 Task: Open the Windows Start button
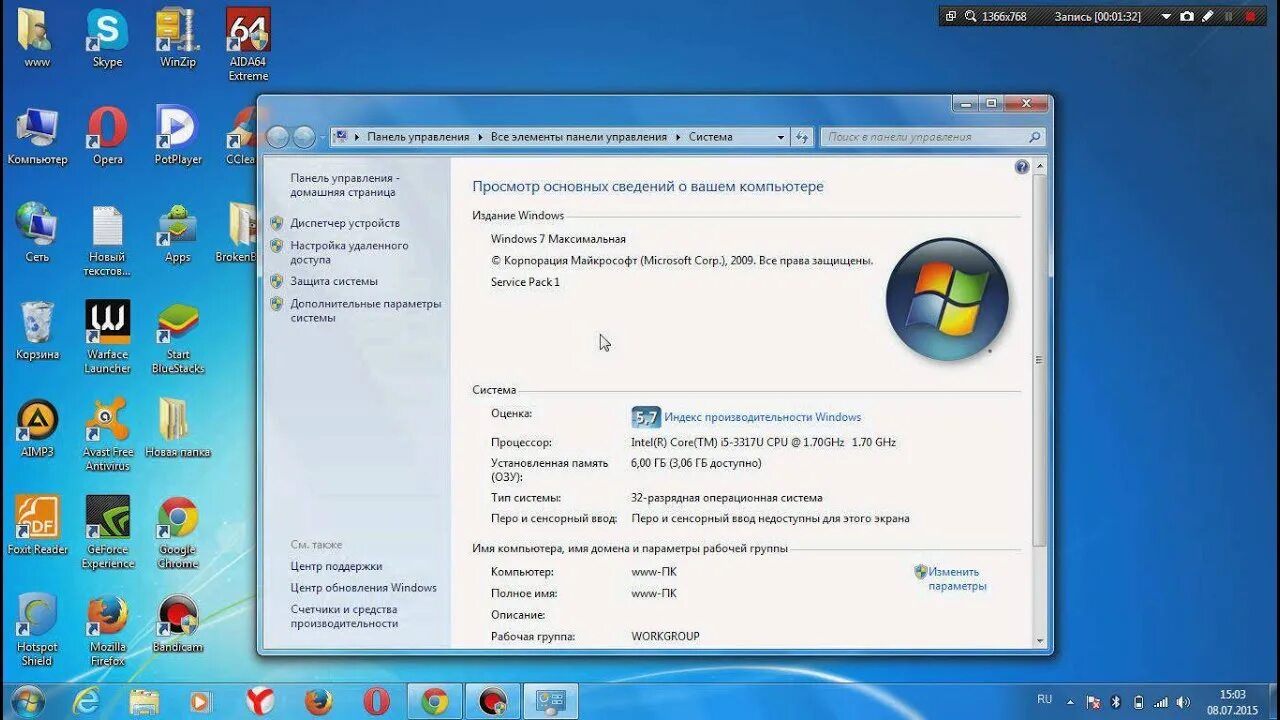[27, 701]
